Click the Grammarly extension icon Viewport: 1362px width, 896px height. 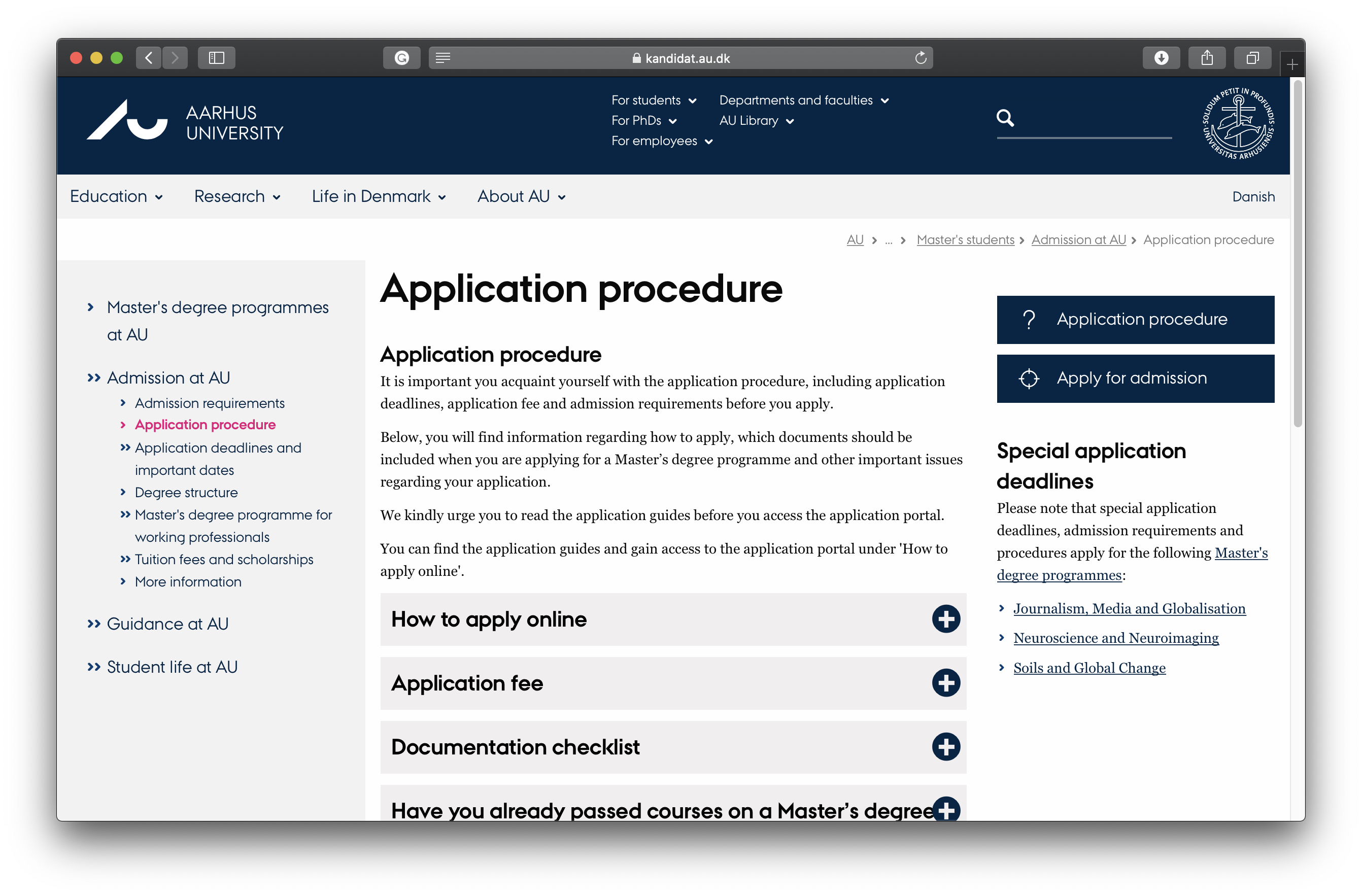click(402, 58)
